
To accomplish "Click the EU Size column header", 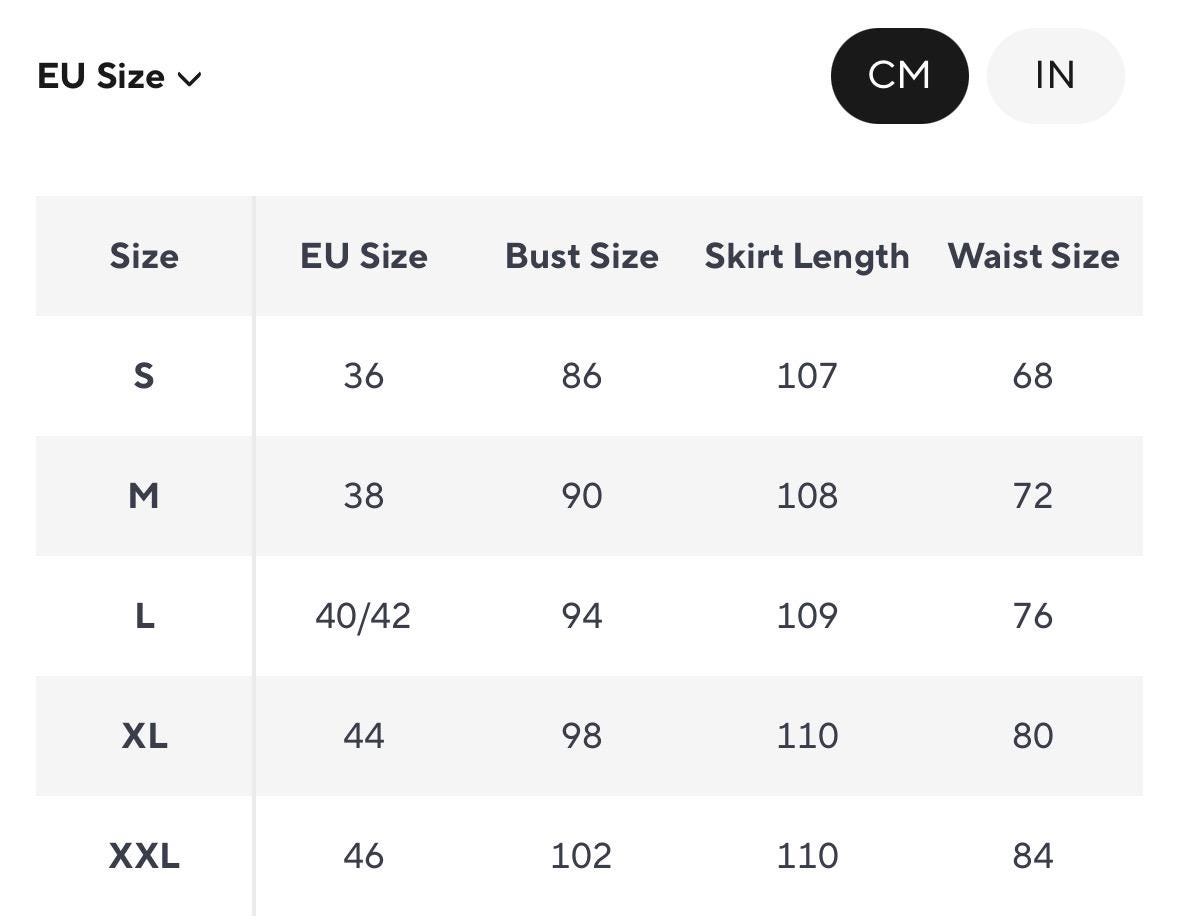I will pos(363,256).
